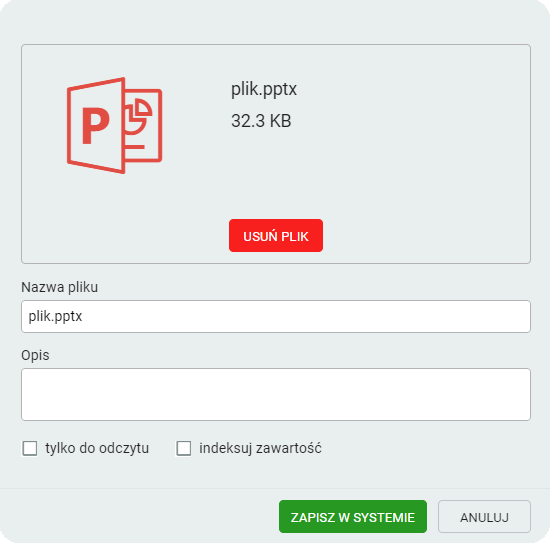
Task: Click the plik.pptx text inside the name field
Action: tap(55, 316)
